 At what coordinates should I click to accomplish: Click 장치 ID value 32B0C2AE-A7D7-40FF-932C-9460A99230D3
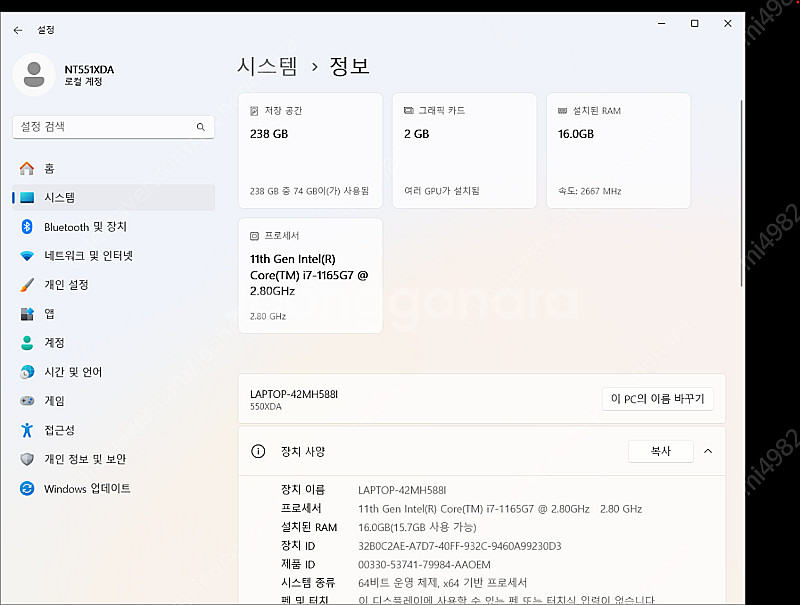[460, 546]
